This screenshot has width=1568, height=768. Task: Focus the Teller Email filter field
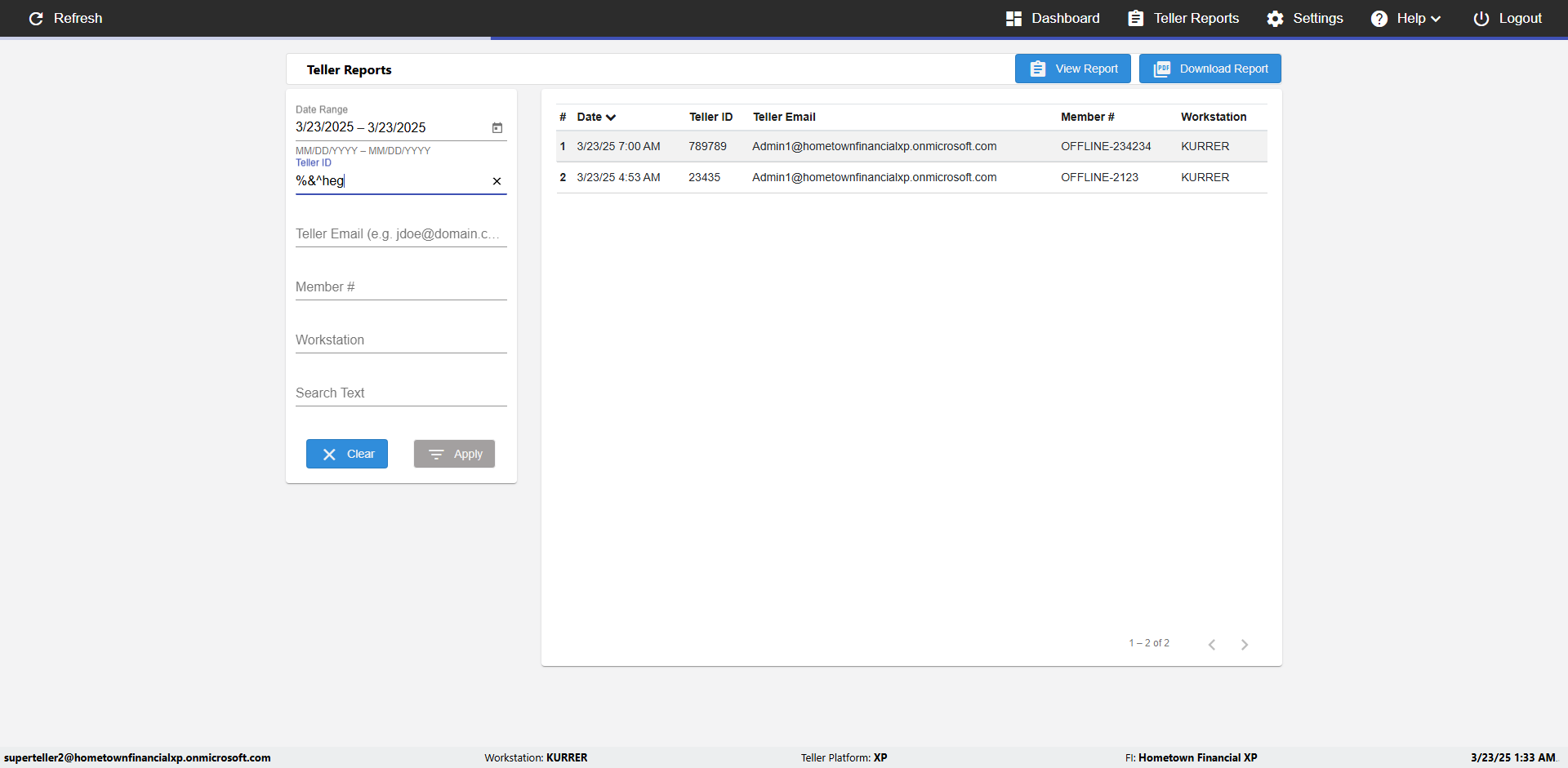tap(401, 234)
